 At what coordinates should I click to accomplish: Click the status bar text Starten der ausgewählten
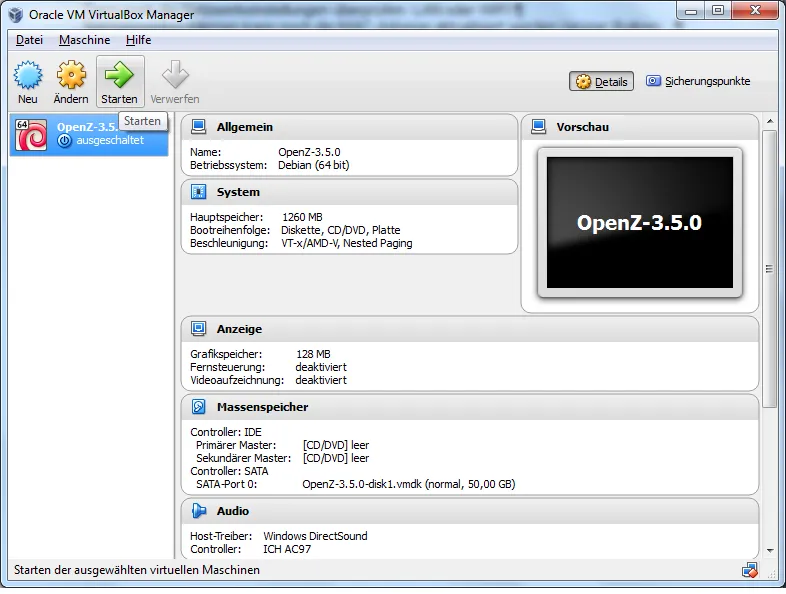tap(137, 570)
